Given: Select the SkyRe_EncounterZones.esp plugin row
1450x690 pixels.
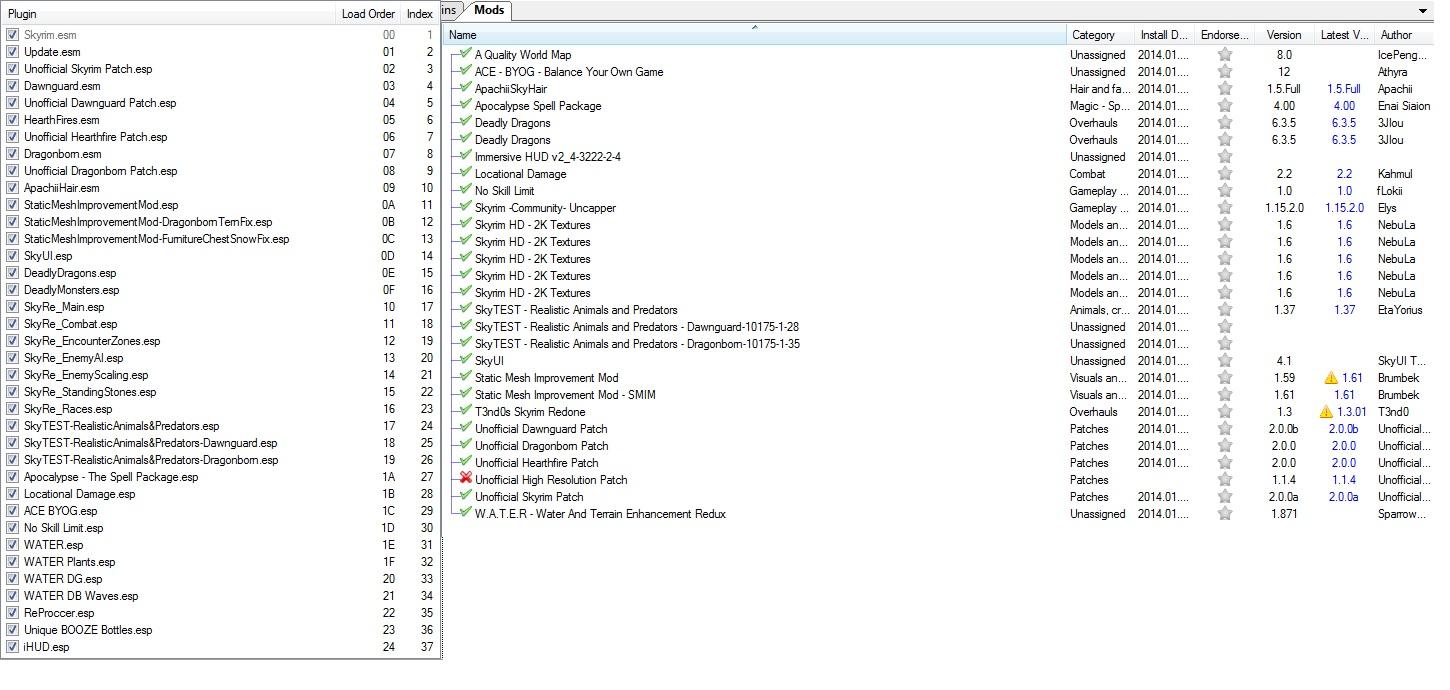Looking at the screenshot, I should coord(220,341).
